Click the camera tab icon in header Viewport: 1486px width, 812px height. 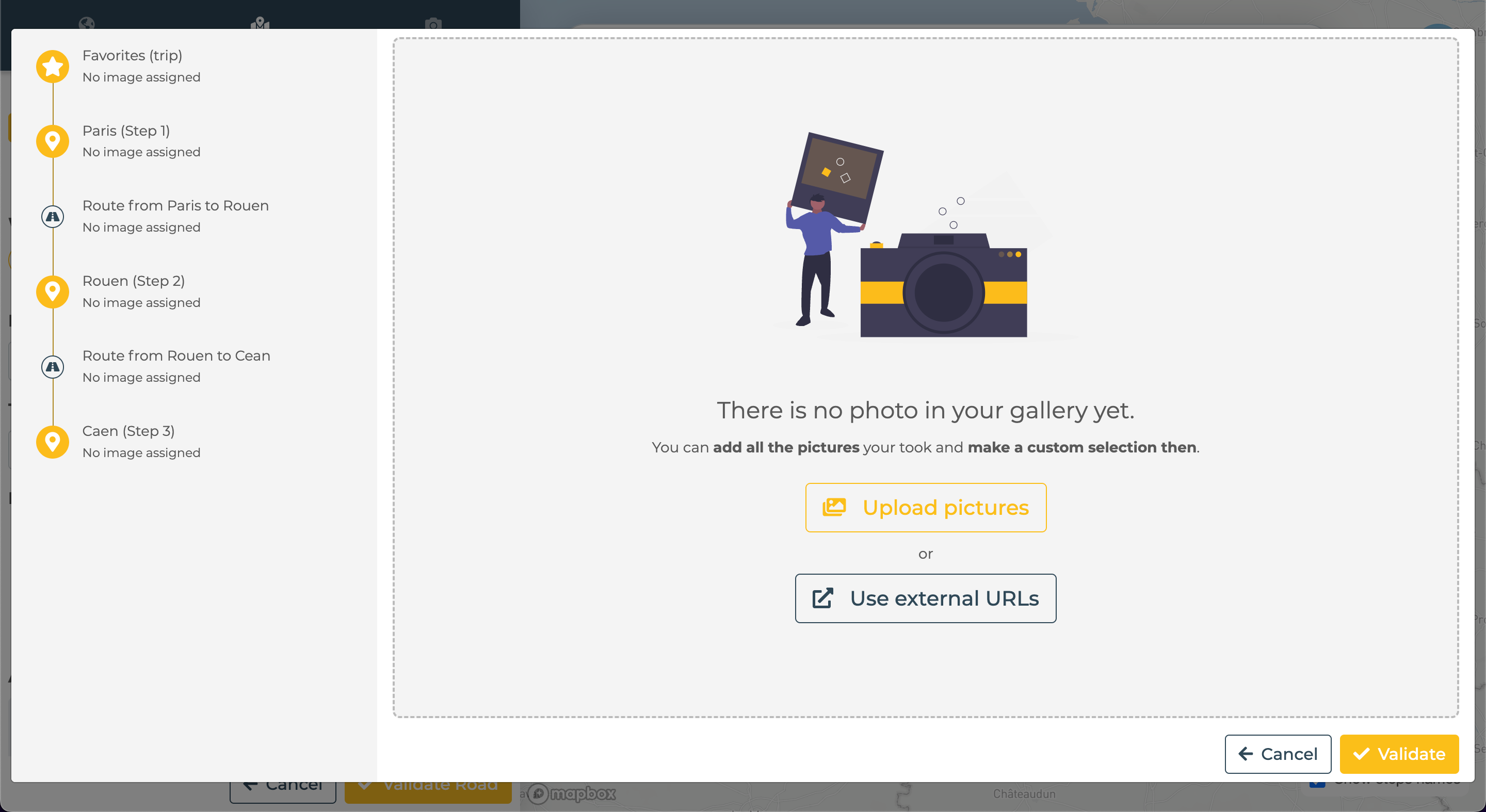pos(433,23)
